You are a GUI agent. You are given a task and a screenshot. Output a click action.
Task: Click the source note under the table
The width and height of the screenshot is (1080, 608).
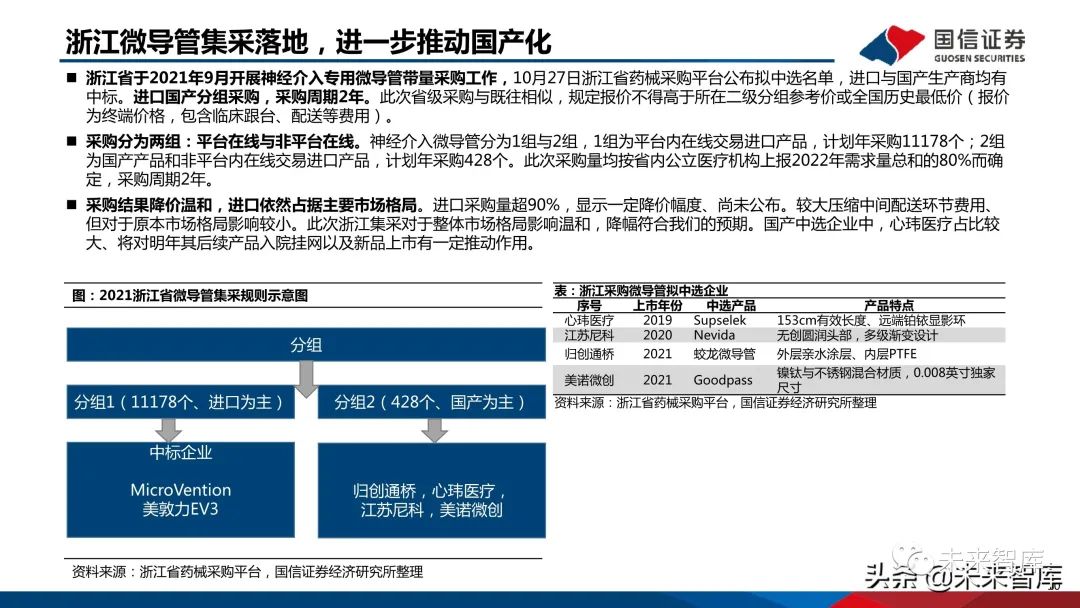715,403
